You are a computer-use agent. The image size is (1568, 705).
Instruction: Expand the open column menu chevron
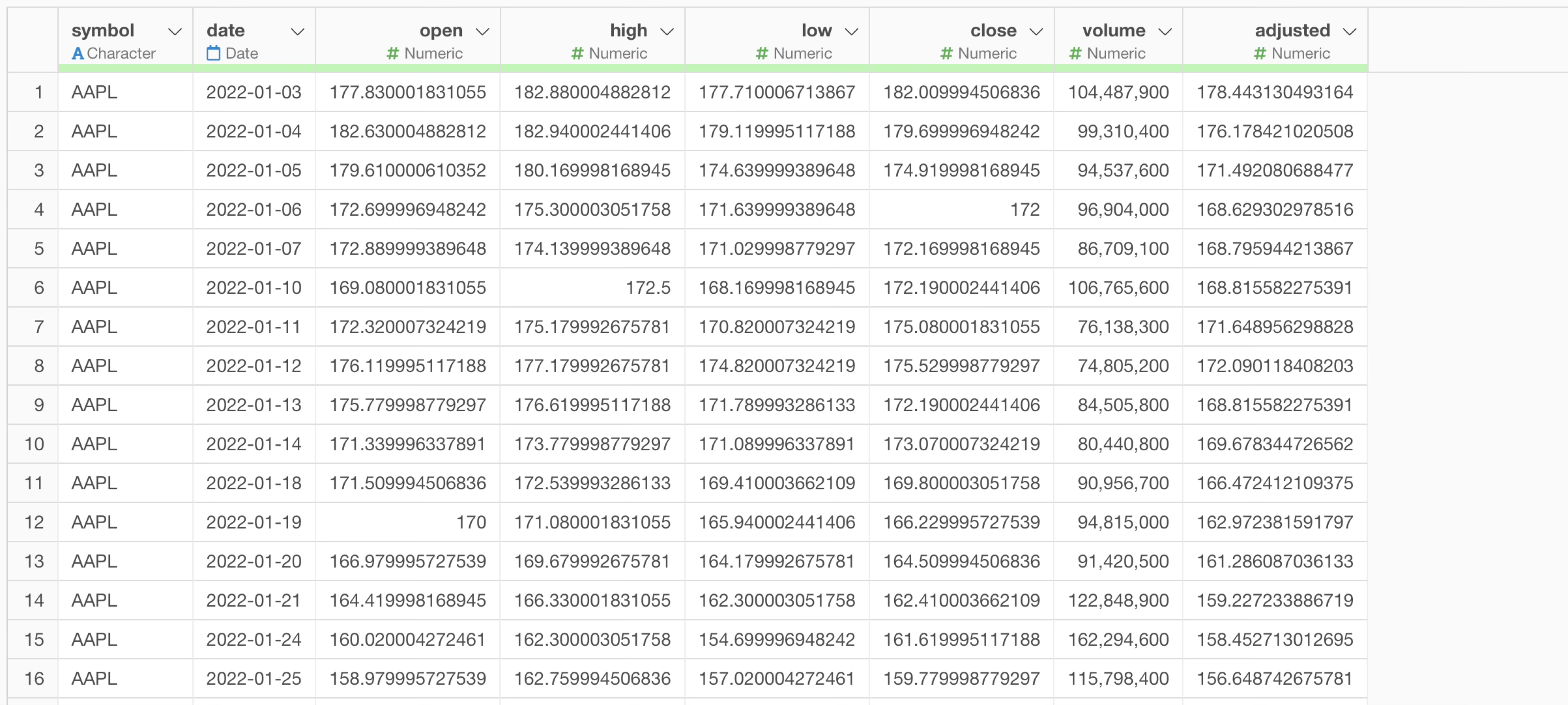(482, 32)
